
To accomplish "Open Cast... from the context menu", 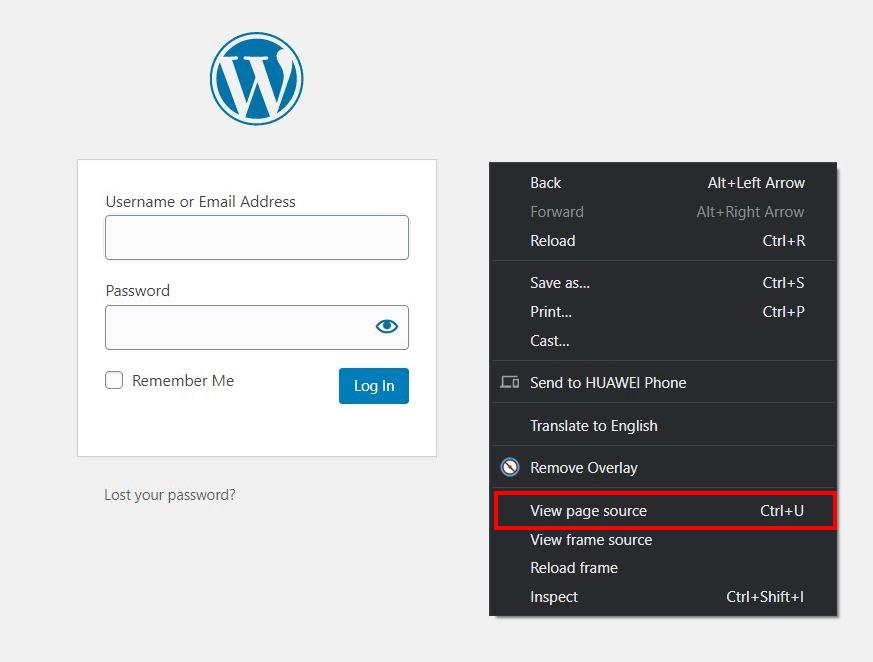I will 550,341.
